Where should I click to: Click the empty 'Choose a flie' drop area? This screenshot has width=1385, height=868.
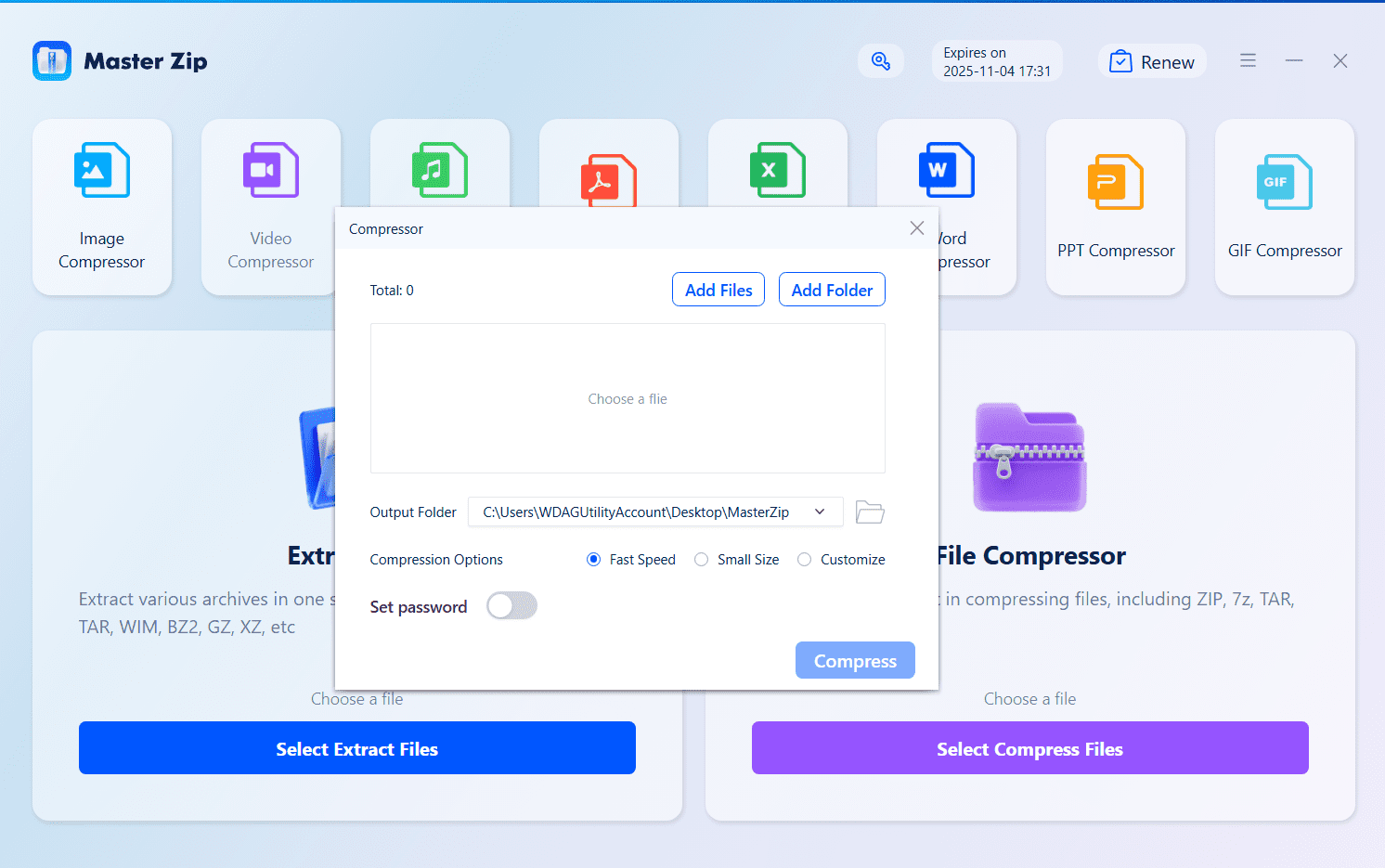coord(628,398)
